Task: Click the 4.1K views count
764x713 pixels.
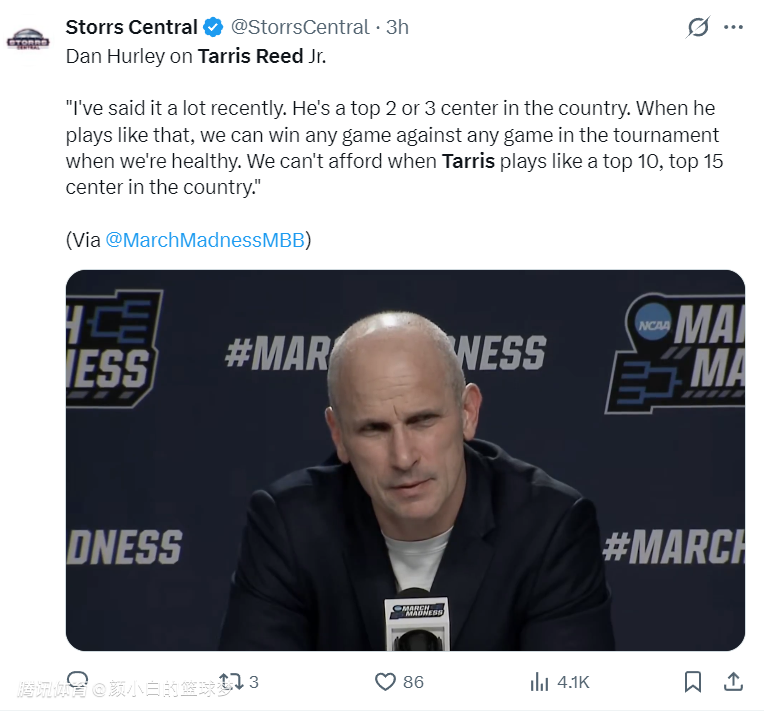Action: [573, 682]
